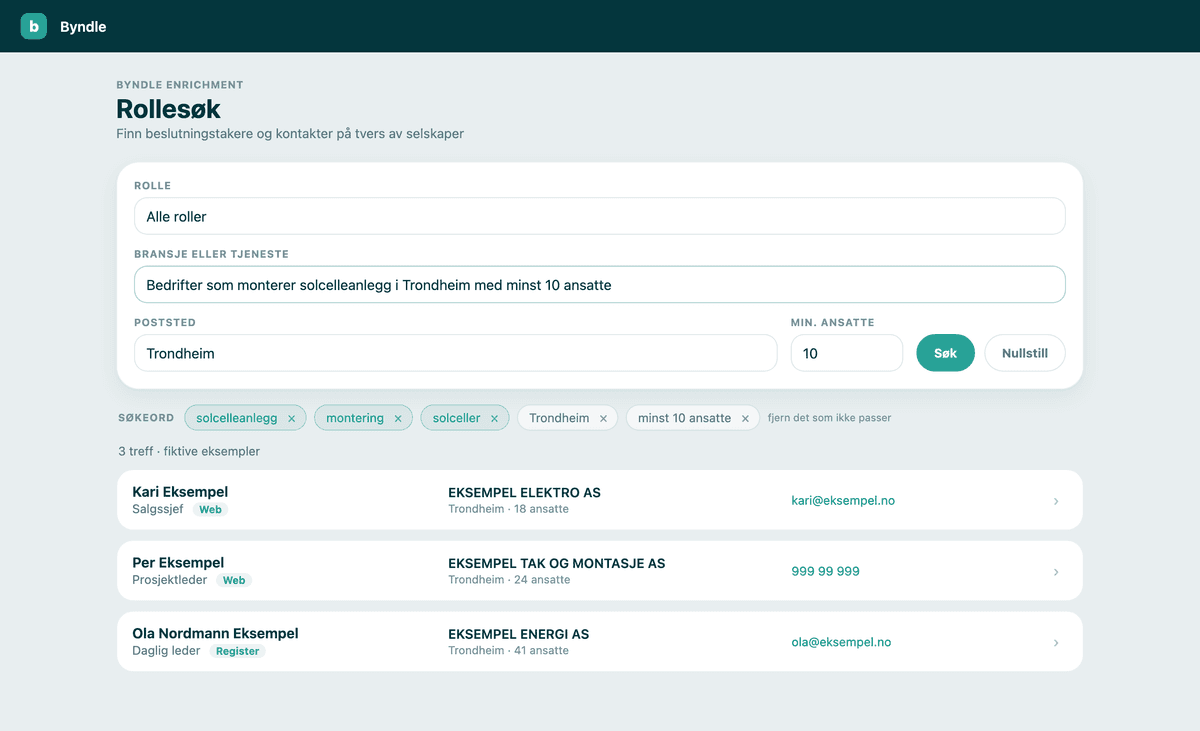1200x731 pixels.
Task: Open Kari Eksempel row chevron
Action: [x=1056, y=501]
